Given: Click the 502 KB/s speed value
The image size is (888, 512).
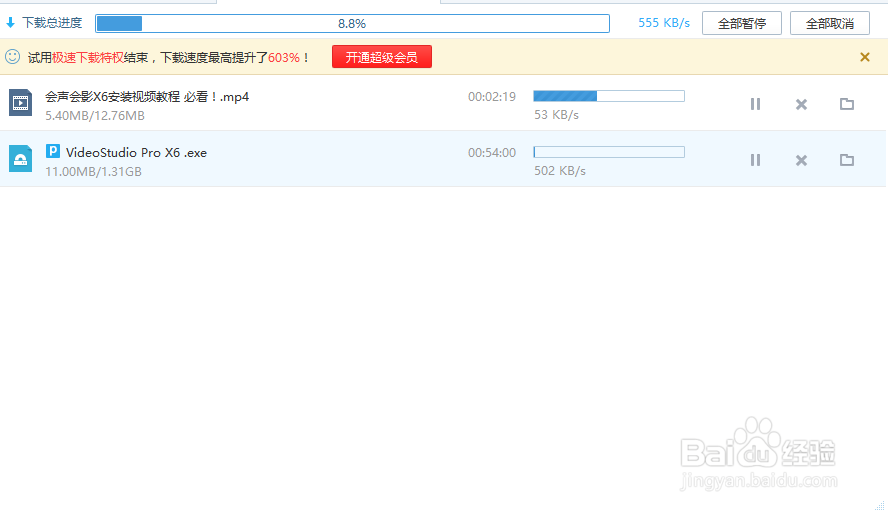Looking at the screenshot, I should [x=560, y=171].
